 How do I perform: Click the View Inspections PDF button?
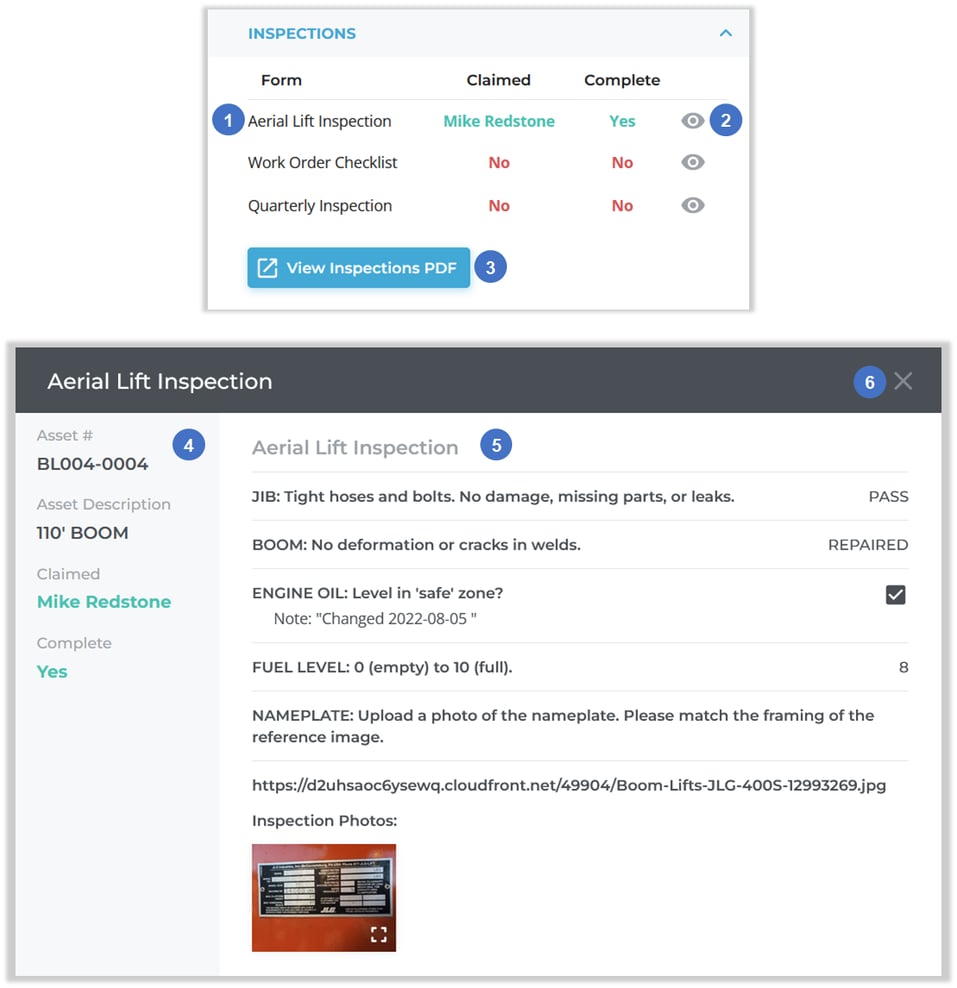[358, 267]
